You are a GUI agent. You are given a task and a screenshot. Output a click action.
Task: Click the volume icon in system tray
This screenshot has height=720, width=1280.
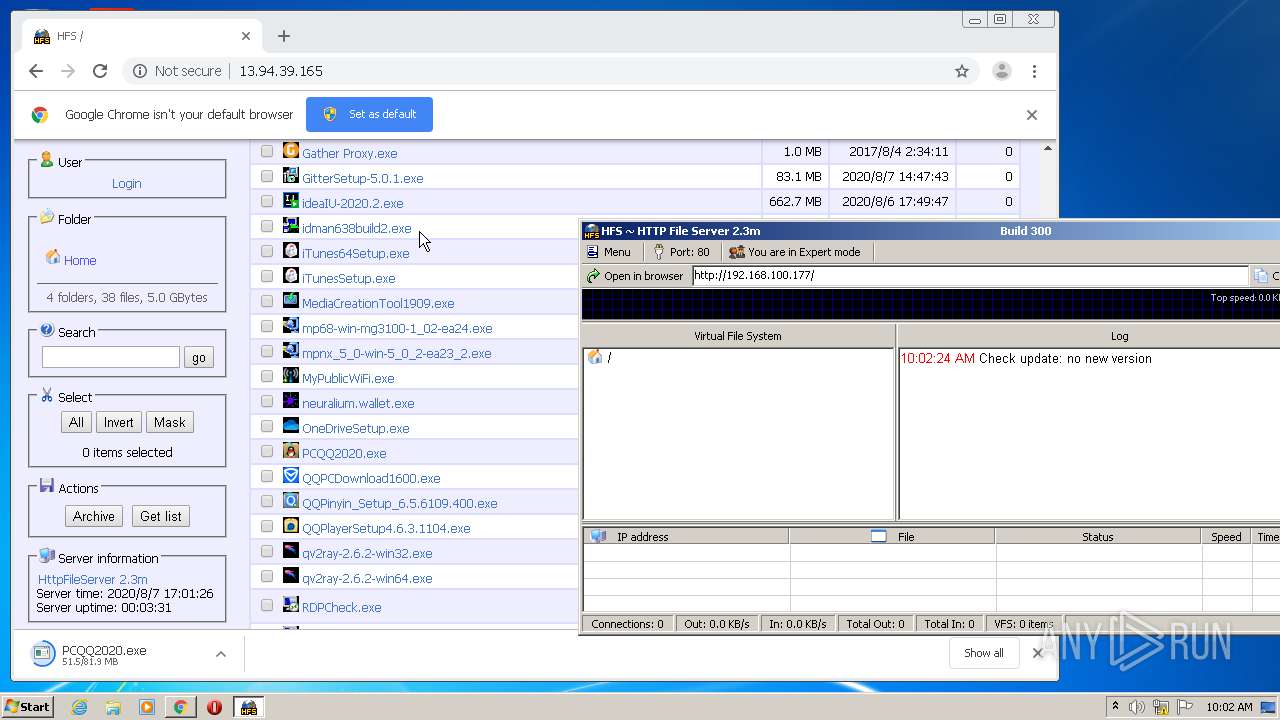[1137, 707]
